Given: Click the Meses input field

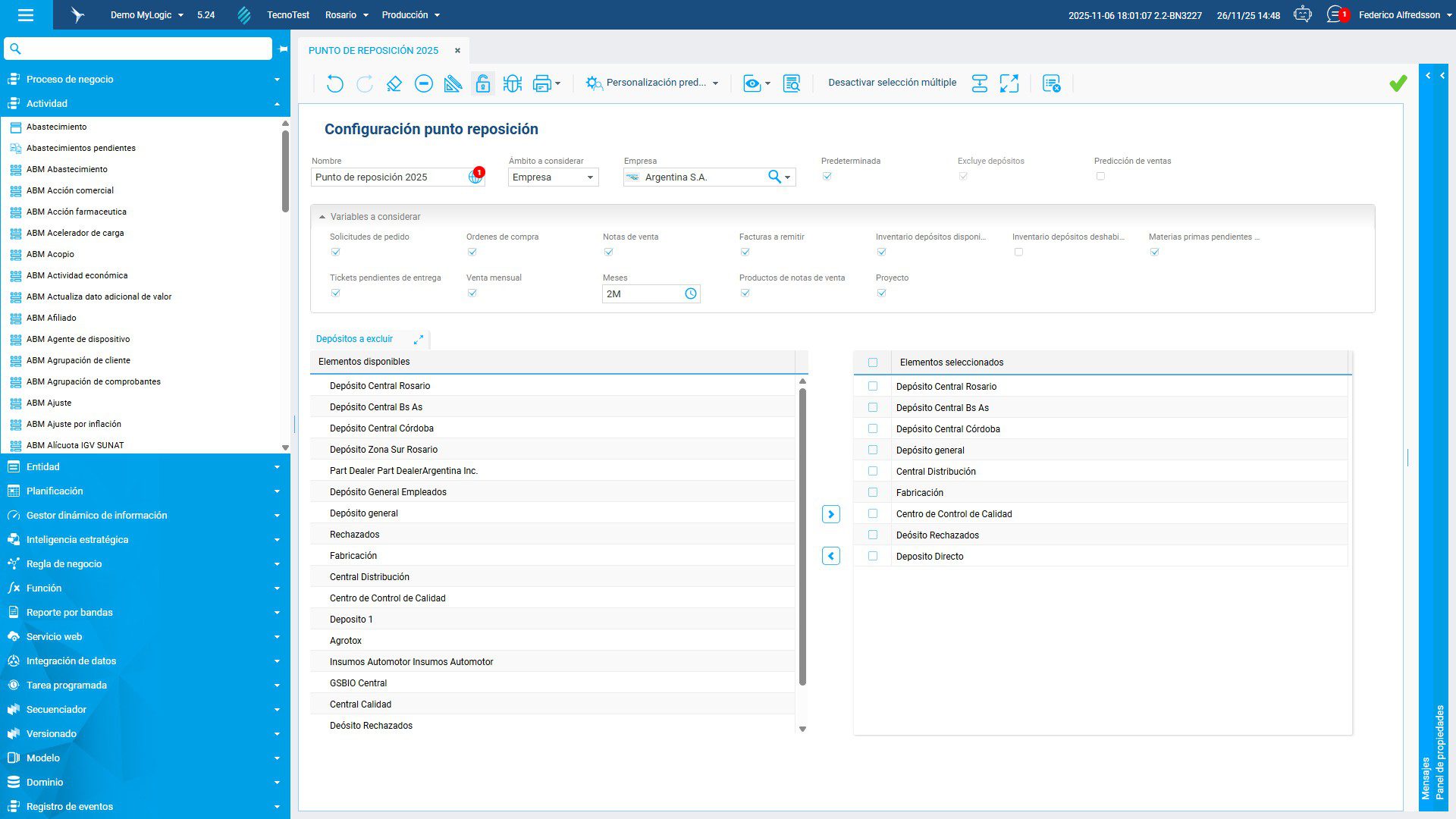Looking at the screenshot, I should pyautogui.click(x=642, y=293).
